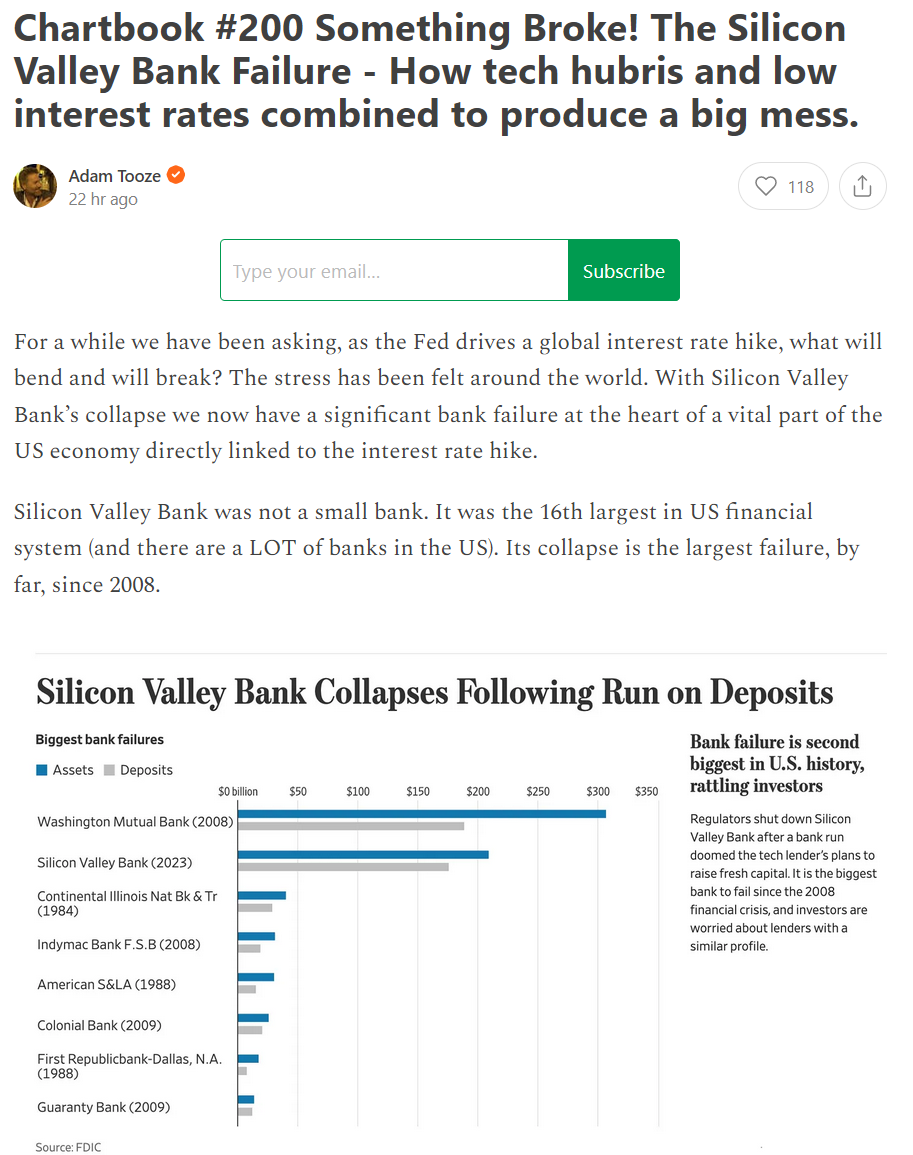Click Washington Mutual Bank's blue assets bar
The width and height of the screenshot is (913, 1155).
(x=421, y=814)
